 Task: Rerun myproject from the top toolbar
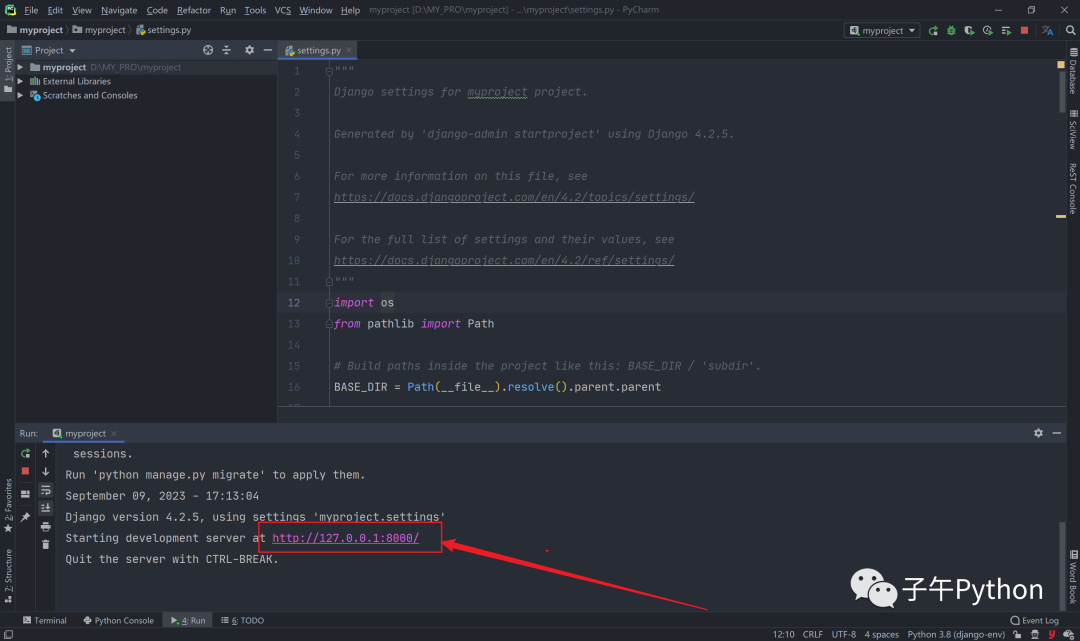coord(933,30)
